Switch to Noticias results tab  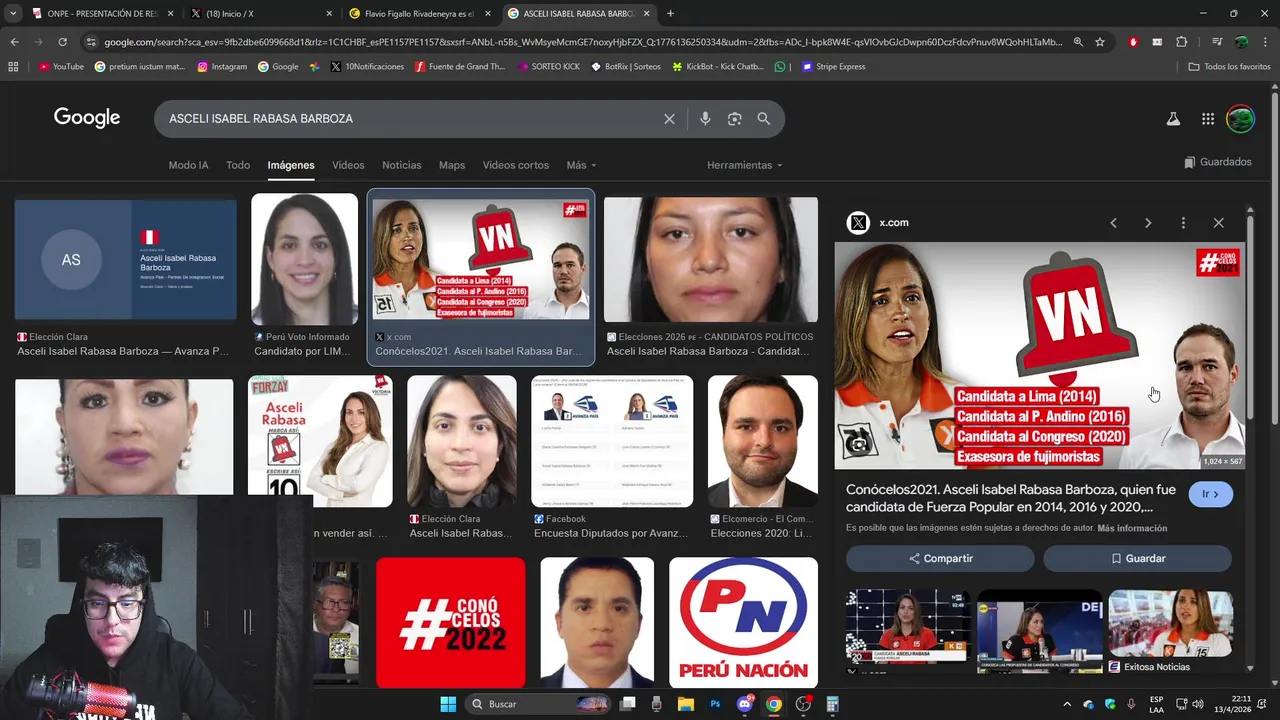402,165
